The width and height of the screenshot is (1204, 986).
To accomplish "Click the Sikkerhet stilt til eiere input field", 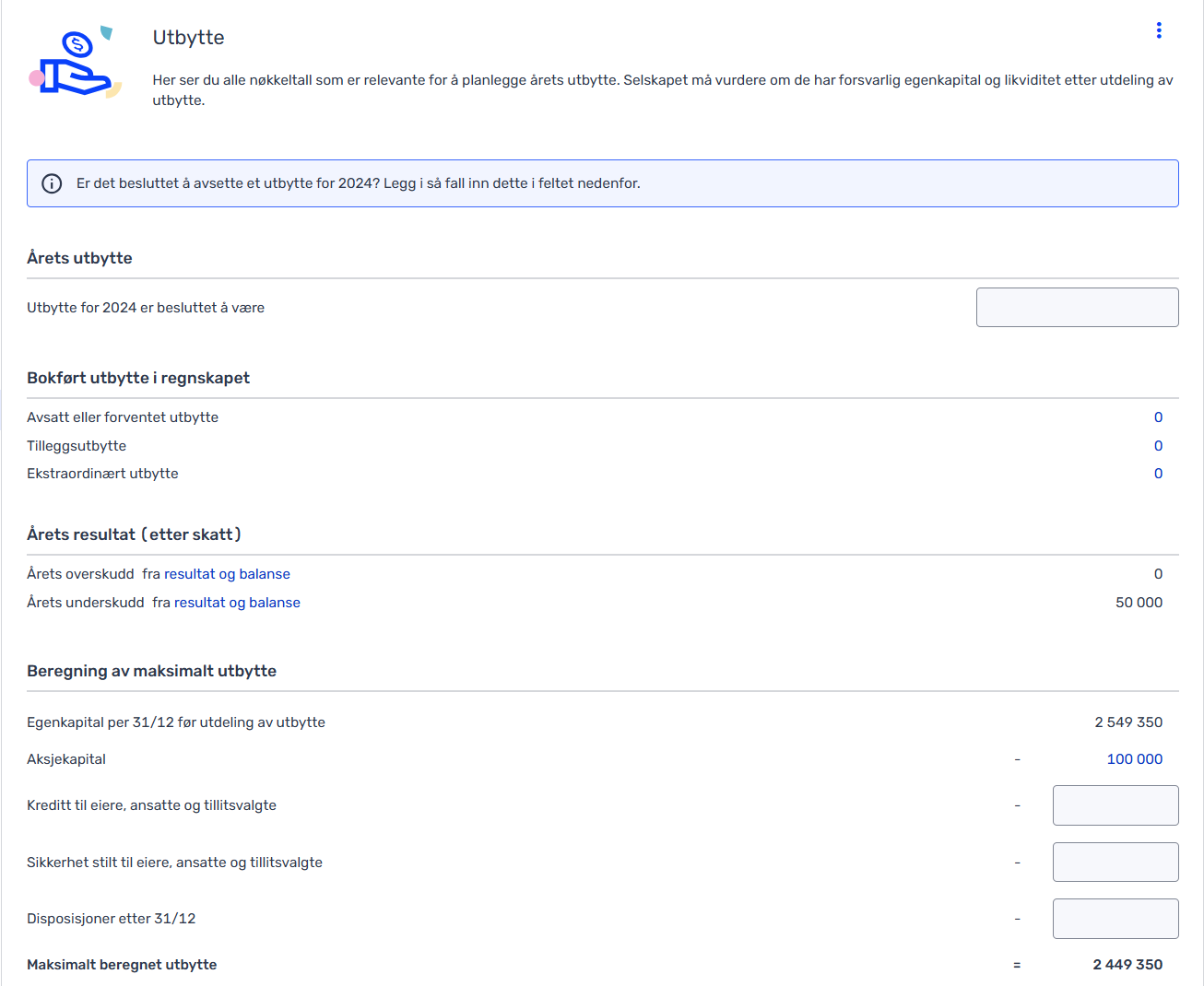I will pos(1115,863).
